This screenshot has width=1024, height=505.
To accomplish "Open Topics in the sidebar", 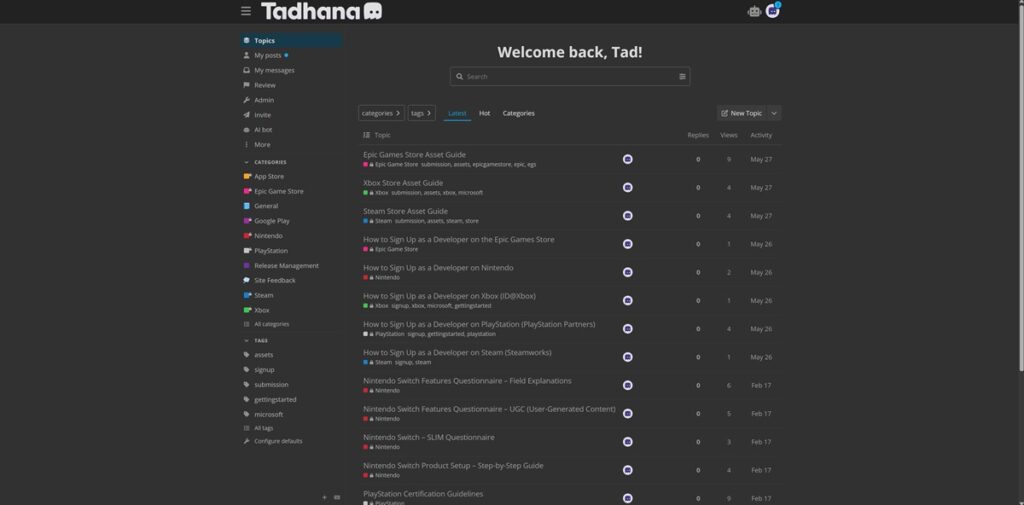I will pyautogui.click(x=291, y=41).
